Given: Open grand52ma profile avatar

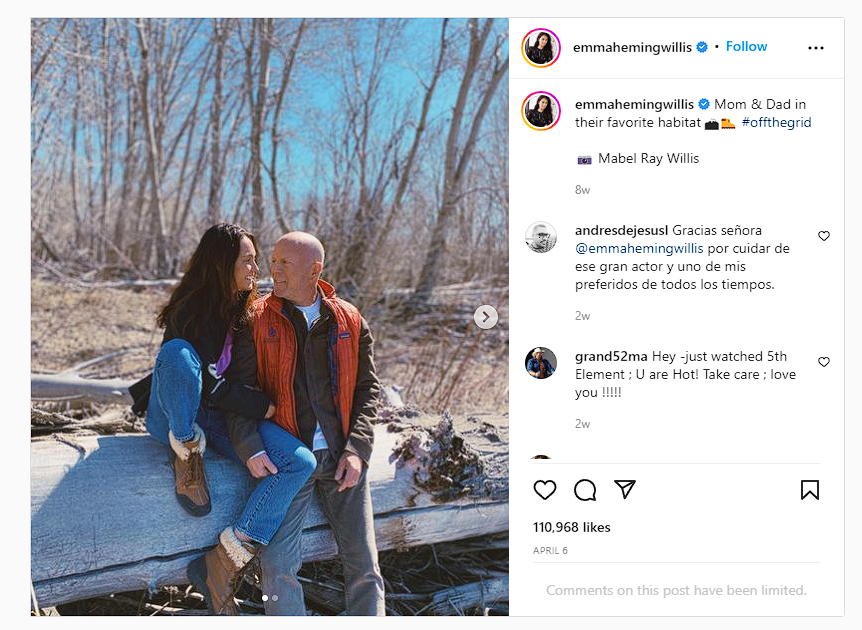Looking at the screenshot, I should coord(541,363).
